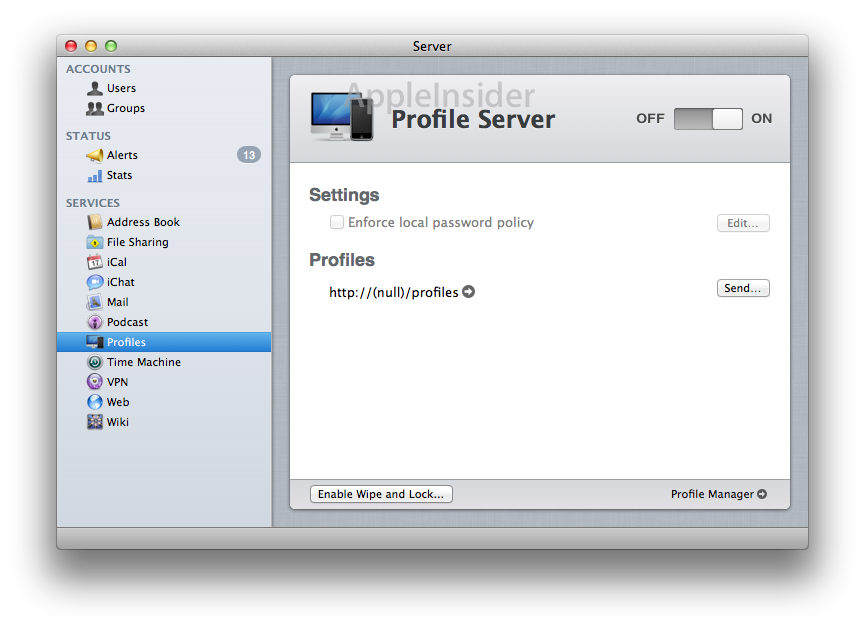Click the Web globe icon
This screenshot has height=628, width=865.
tap(95, 402)
